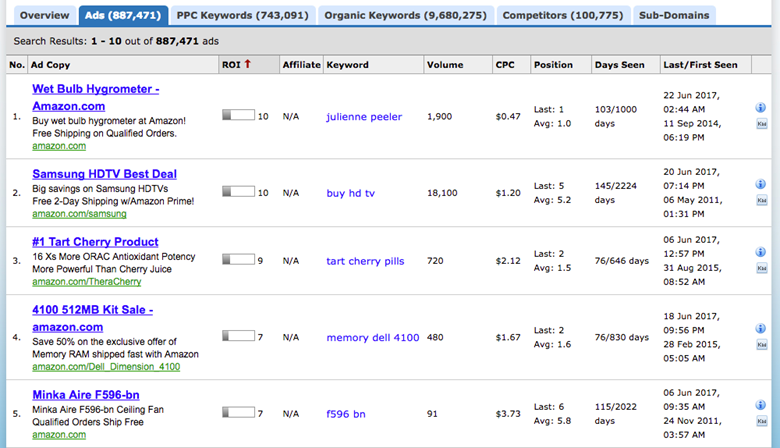
Task: Open info icon for Samsung HDTV ad
Action: (761, 184)
